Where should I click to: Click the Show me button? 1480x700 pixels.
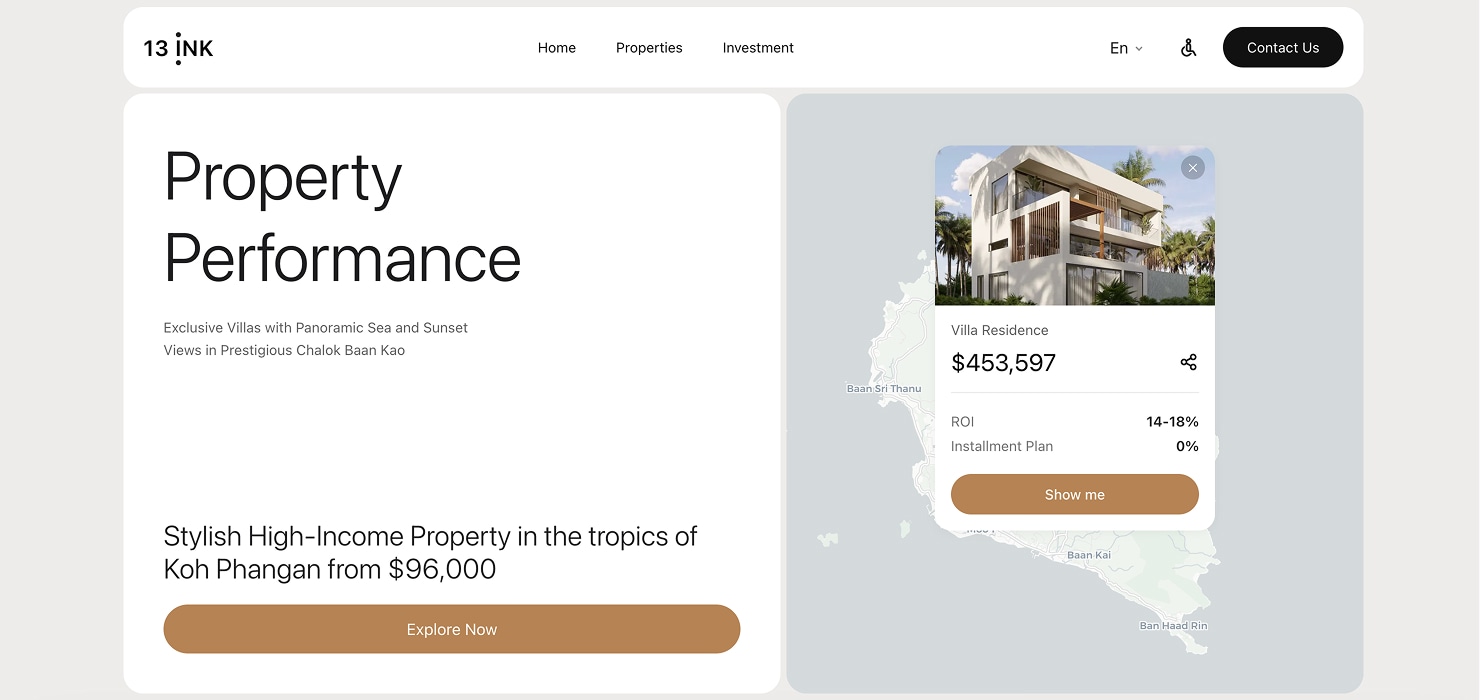(x=1074, y=494)
